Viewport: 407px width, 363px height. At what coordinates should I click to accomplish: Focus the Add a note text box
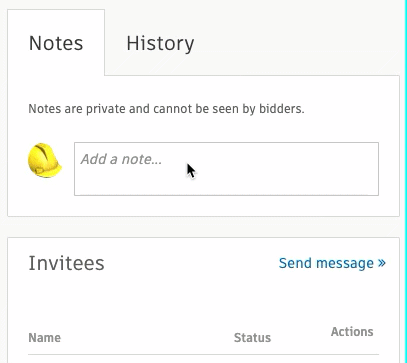pyautogui.click(x=226, y=169)
